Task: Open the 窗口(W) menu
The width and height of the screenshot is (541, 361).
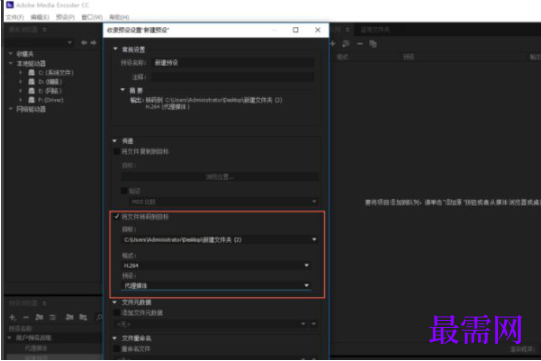Action: click(92, 17)
